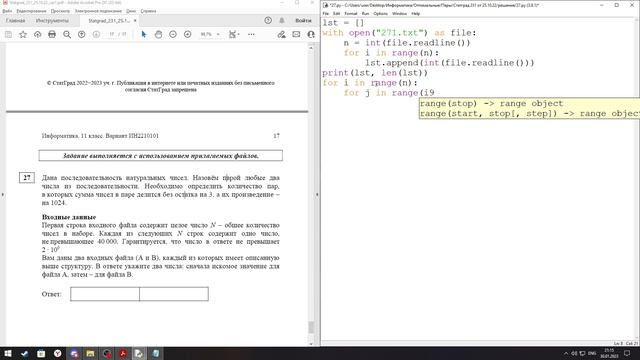
Task: Click the taskbar clock and date
Action: tap(609, 353)
